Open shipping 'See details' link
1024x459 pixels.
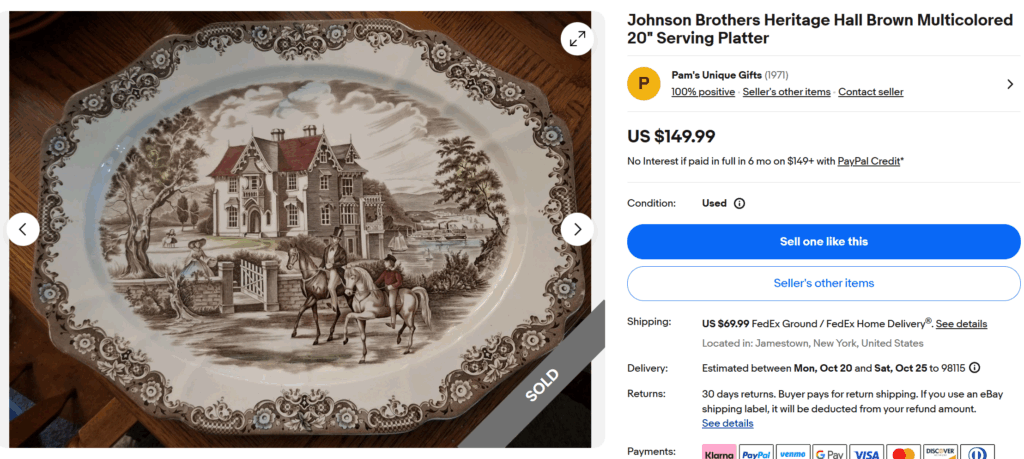[961, 324]
